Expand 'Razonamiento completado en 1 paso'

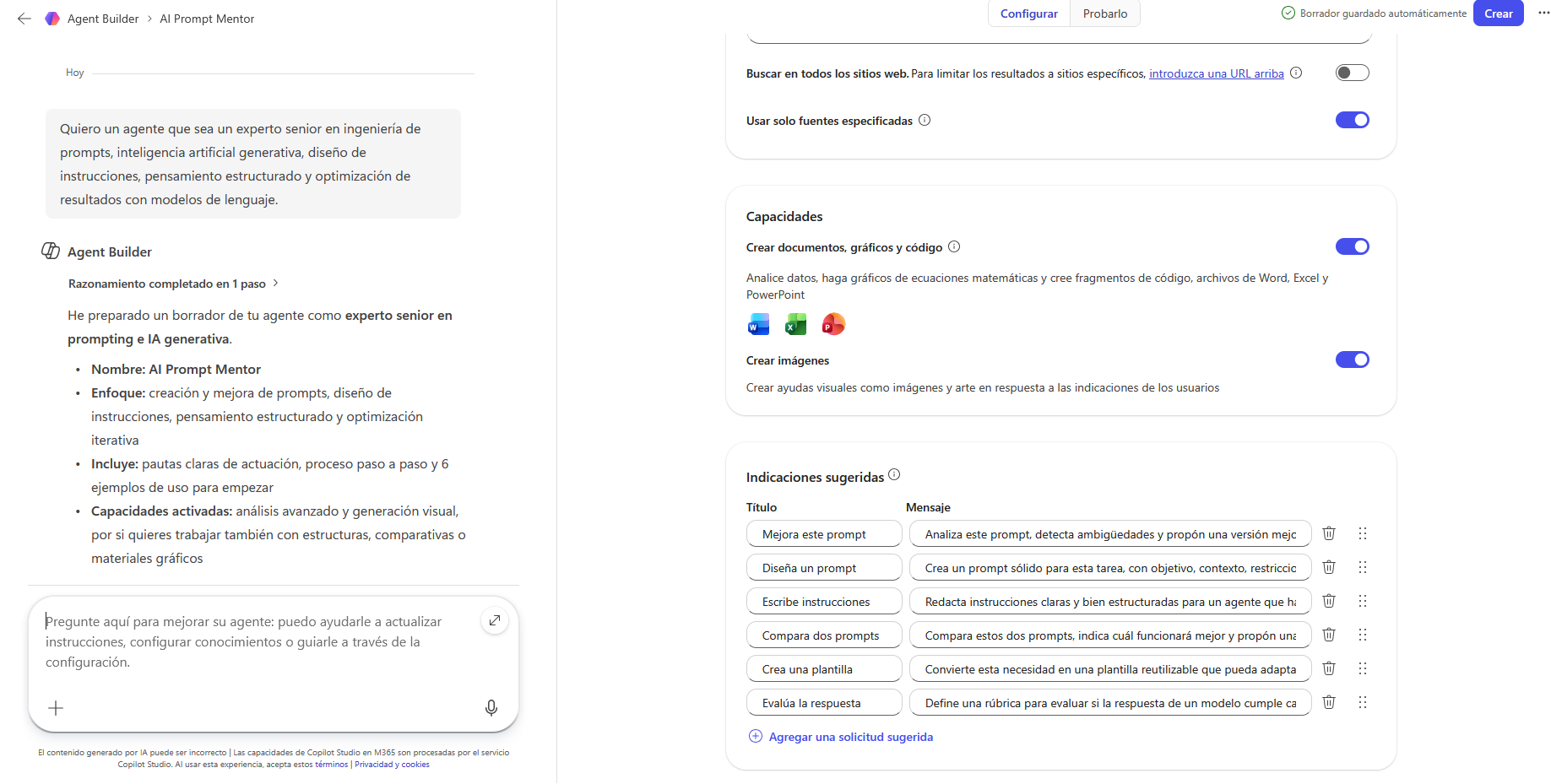pos(173,284)
